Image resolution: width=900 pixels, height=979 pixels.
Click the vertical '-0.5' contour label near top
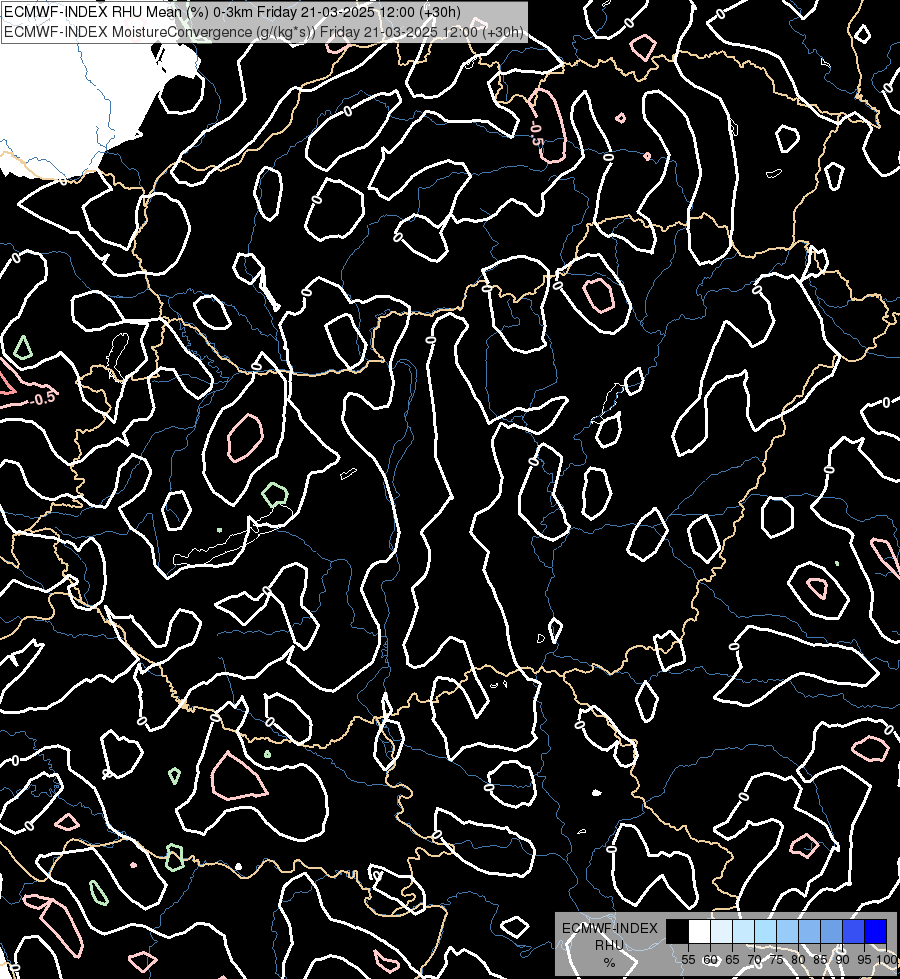[x=535, y=134]
